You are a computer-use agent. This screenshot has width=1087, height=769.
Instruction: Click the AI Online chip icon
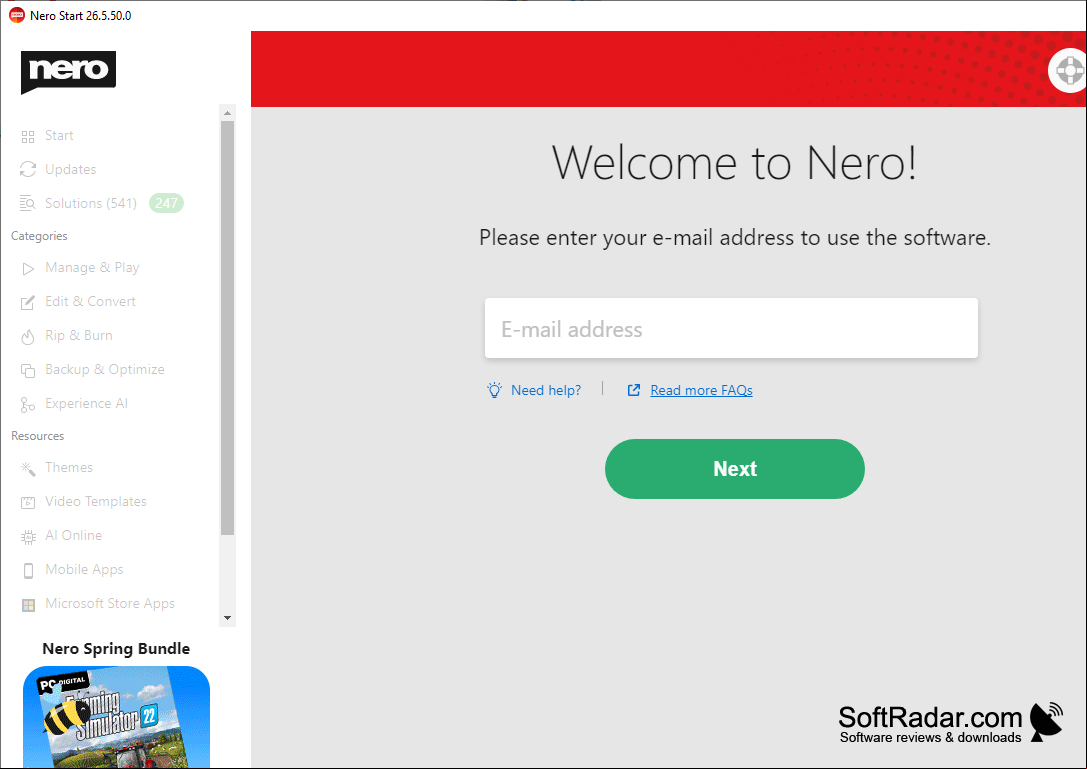(x=28, y=536)
